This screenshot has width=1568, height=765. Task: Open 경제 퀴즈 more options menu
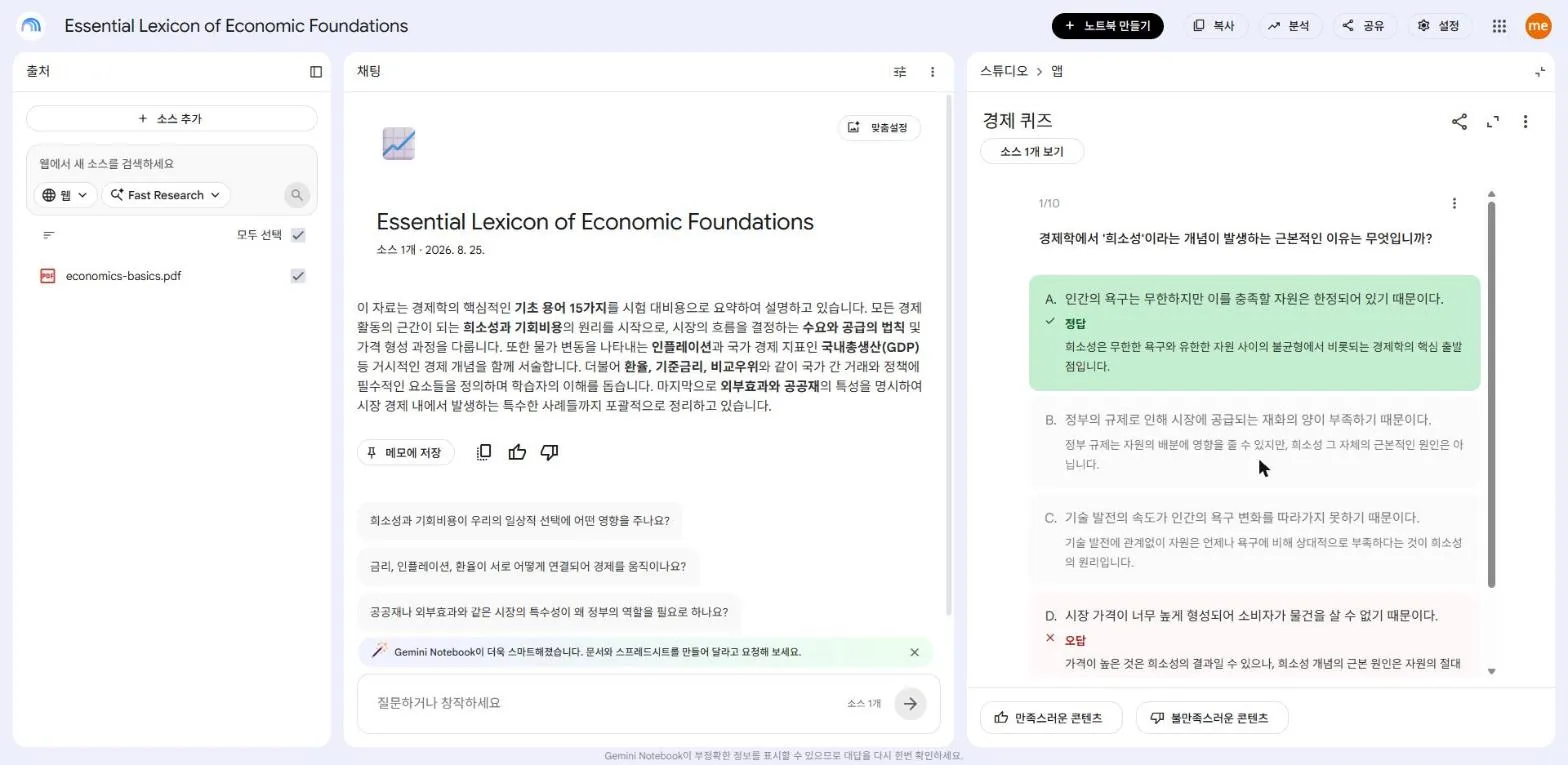coord(1525,122)
